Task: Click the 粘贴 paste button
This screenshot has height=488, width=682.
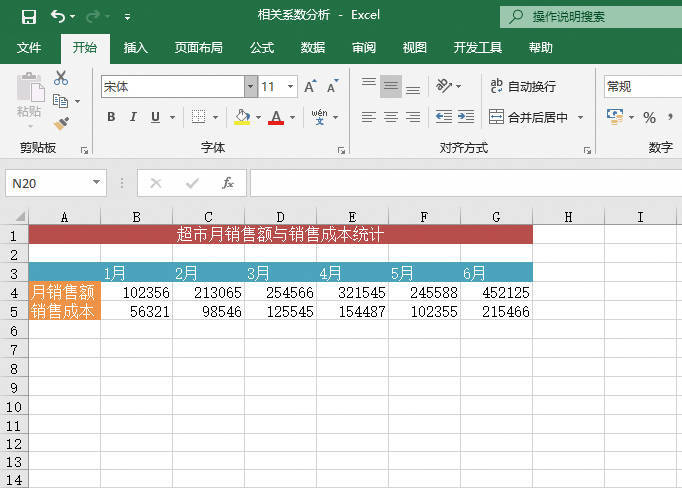Action: pos(29,100)
